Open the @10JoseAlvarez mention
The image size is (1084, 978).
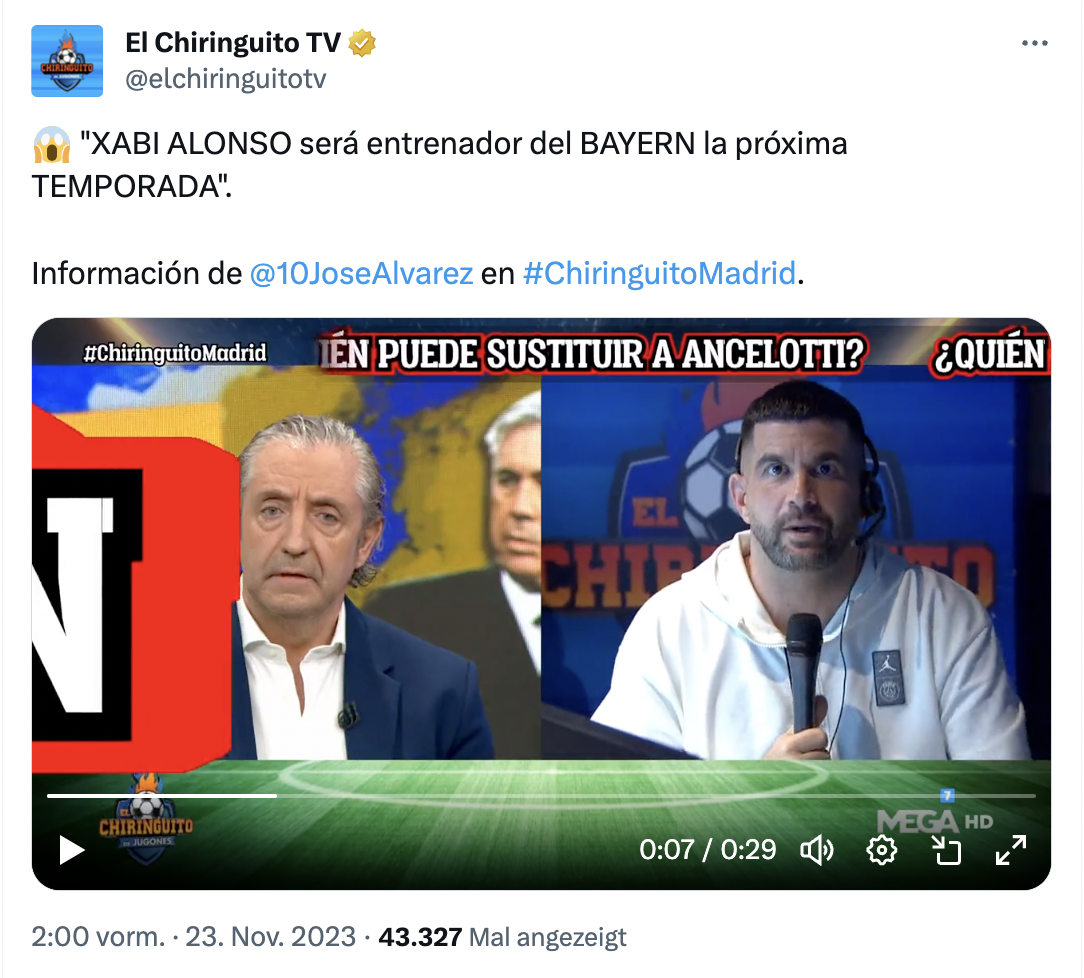pos(361,274)
